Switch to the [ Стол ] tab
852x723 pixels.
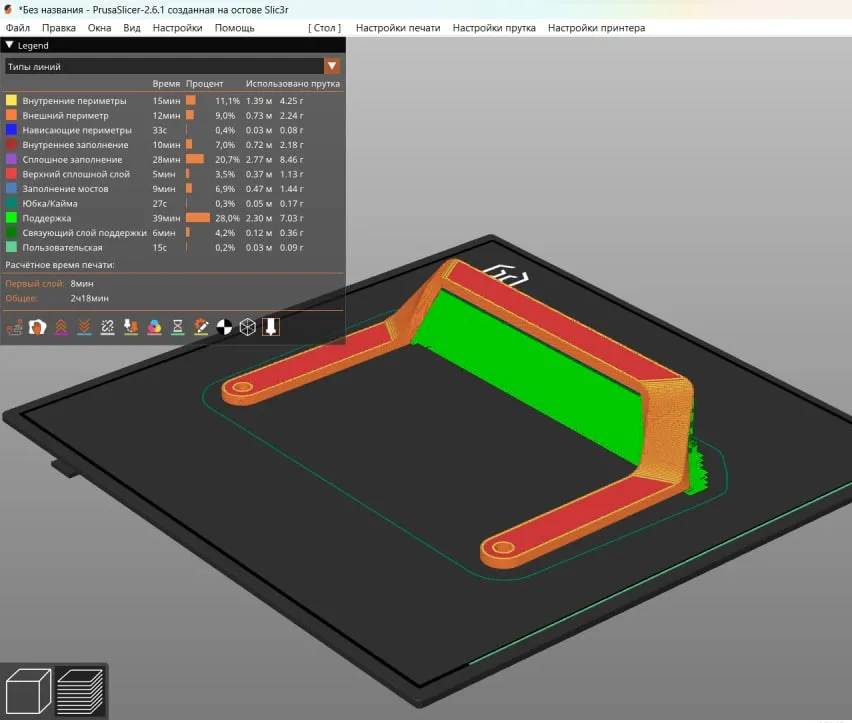tap(324, 28)
